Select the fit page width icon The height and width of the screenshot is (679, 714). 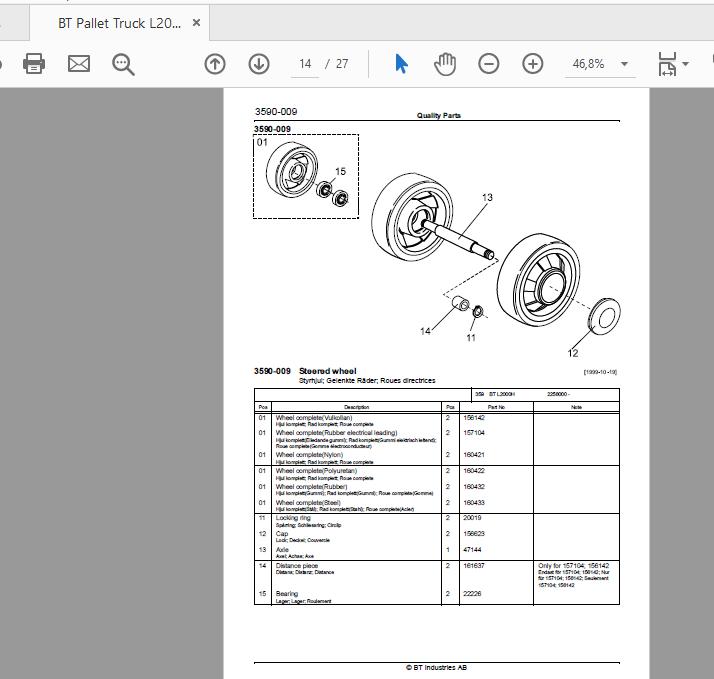[667, 64]
